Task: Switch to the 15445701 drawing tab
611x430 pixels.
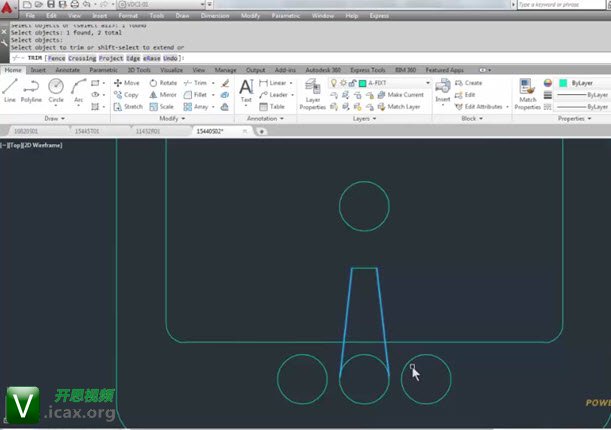Action: [x=87, y=131]
